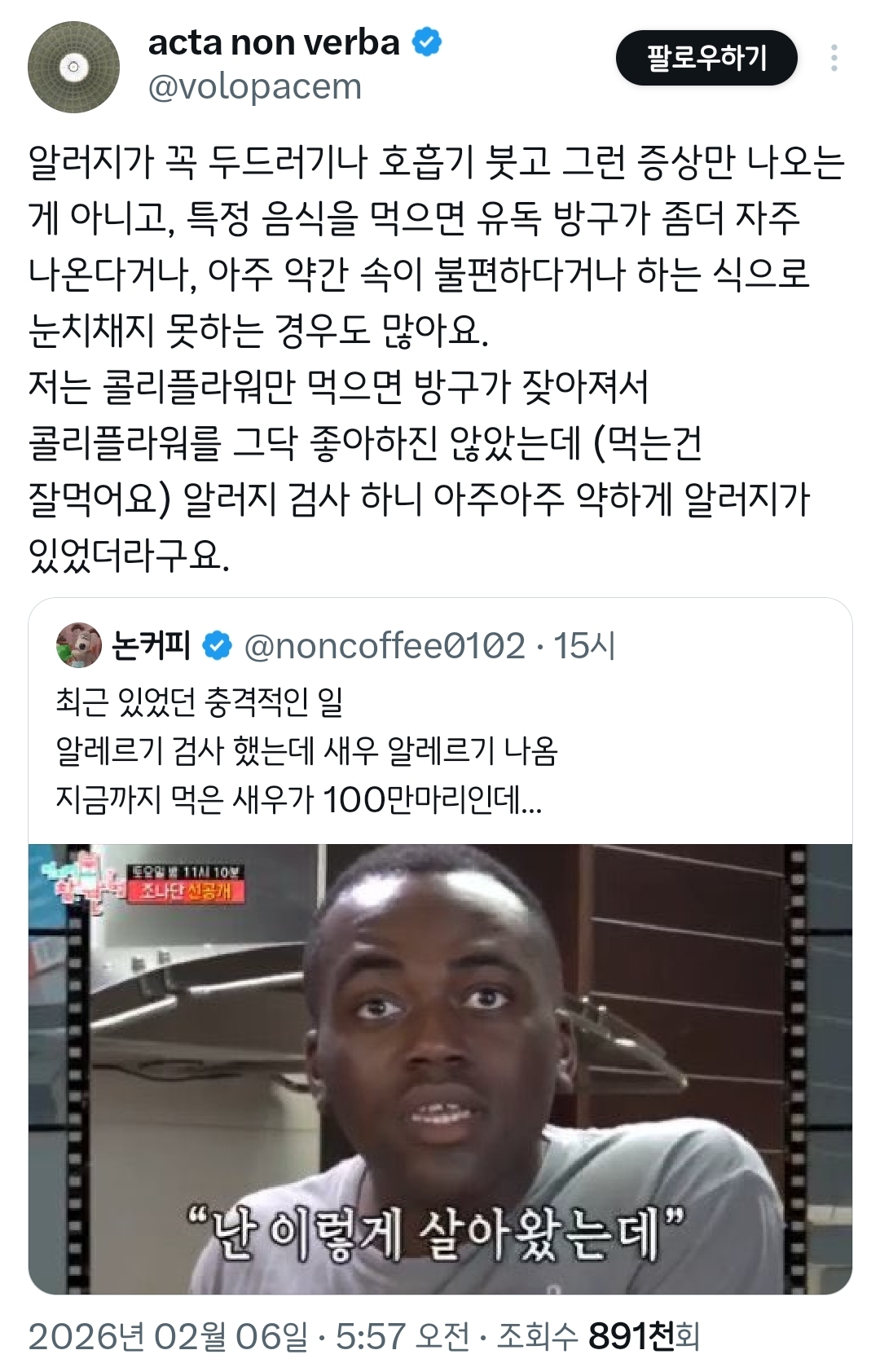Screen dimensions: 880x1372
Task: Click acta non verba verified badge
Action: click(x=427, y=42)
